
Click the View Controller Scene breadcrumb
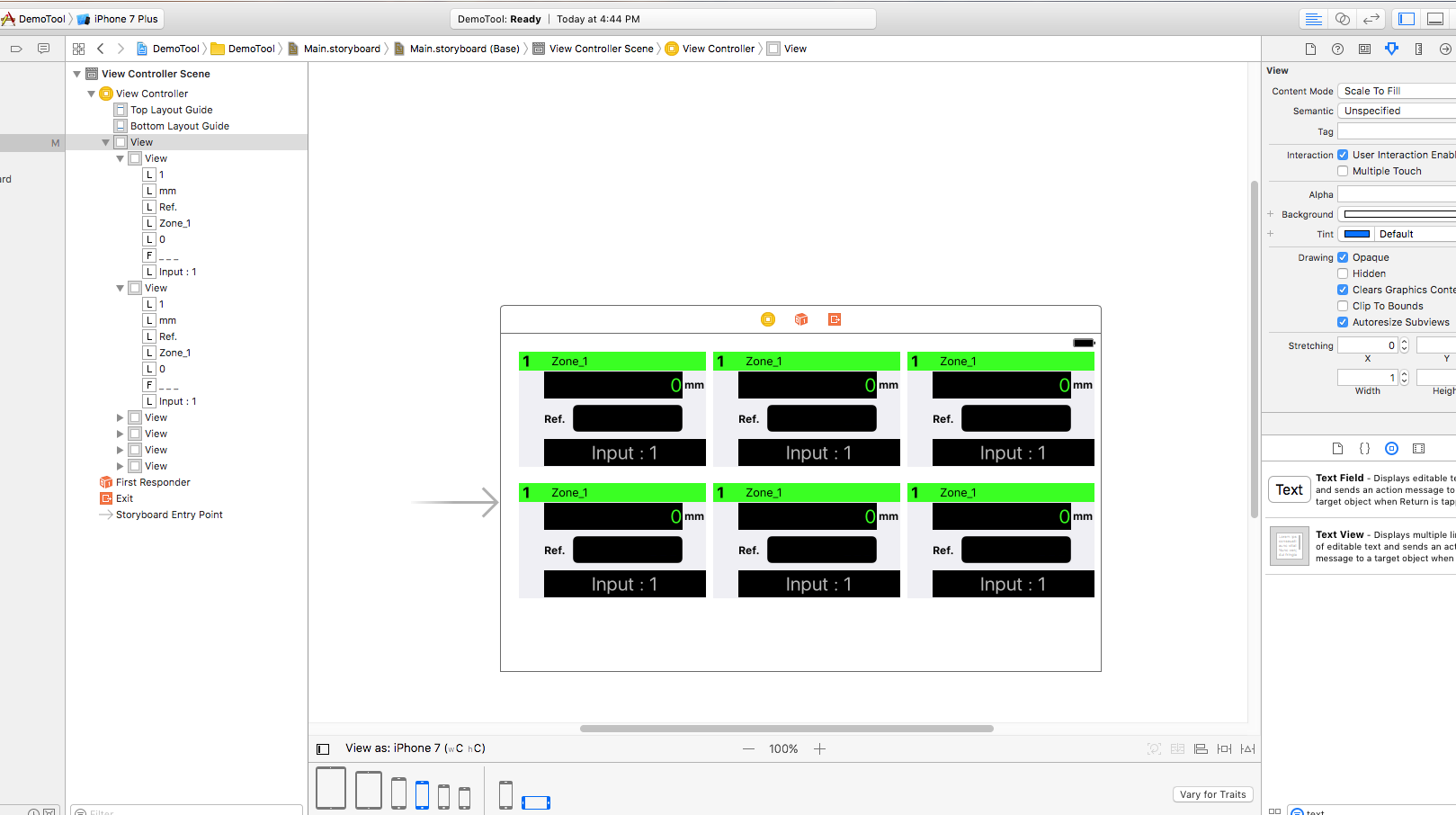click(x=594, y=49)
